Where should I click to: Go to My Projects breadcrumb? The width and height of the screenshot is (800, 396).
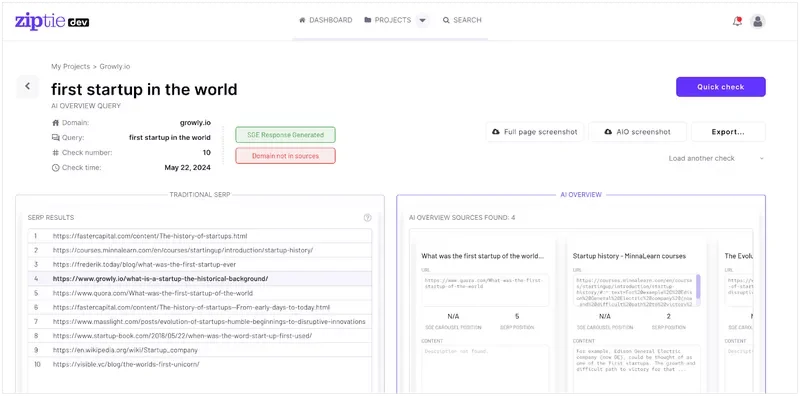70,66
